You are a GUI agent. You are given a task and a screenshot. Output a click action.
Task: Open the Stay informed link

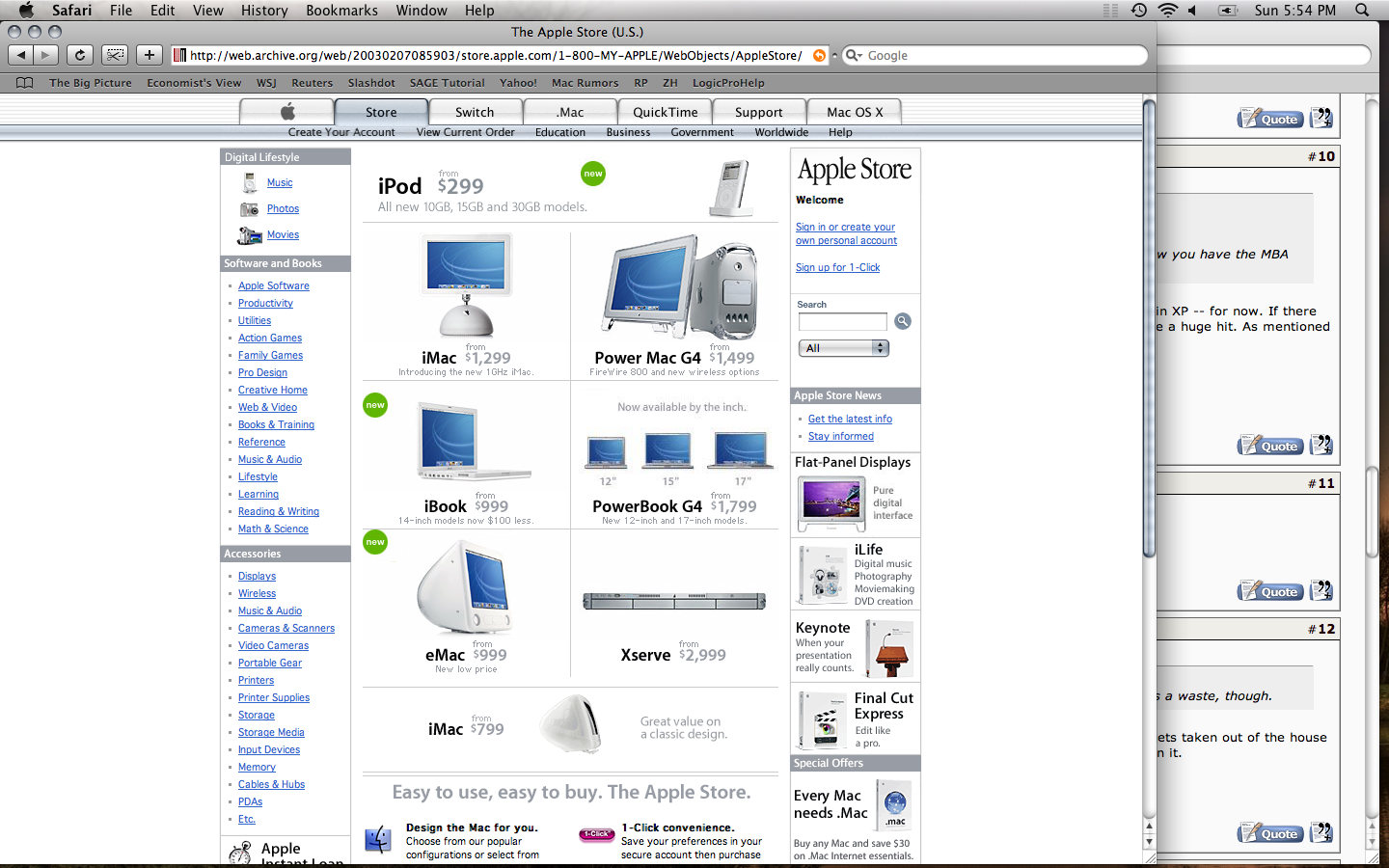841,437
